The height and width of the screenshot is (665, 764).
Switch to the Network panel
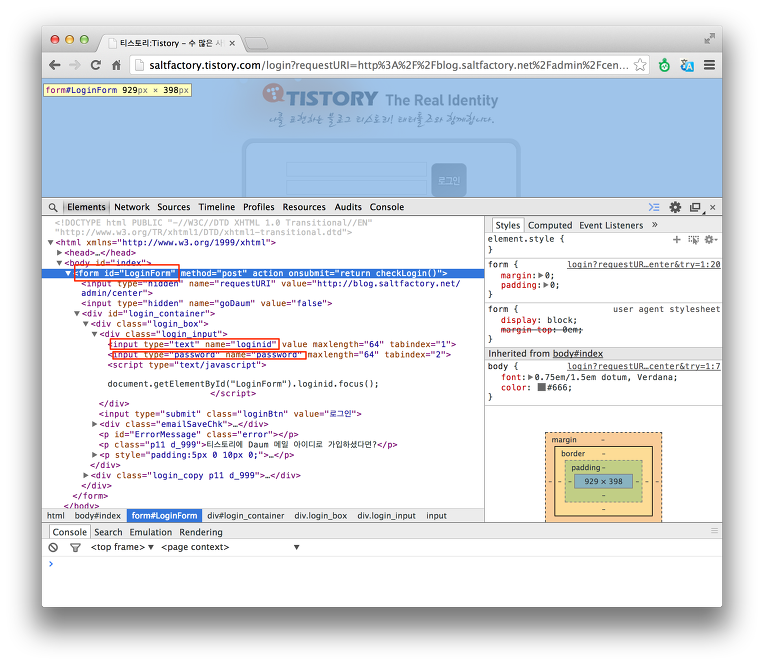click(x=132, y=207)
